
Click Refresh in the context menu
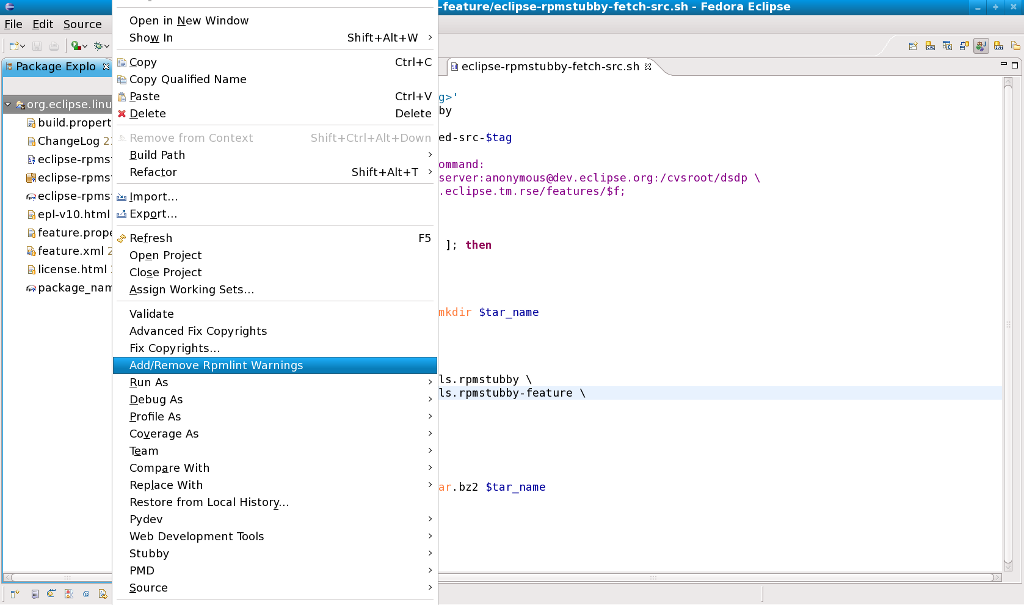coord(275,238)
